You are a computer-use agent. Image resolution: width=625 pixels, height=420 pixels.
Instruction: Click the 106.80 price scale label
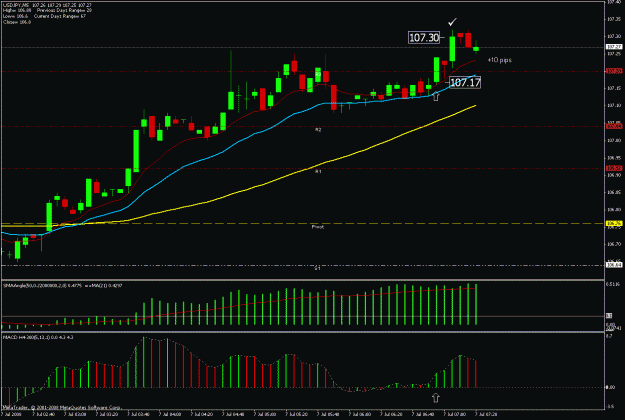click(614, 210)
